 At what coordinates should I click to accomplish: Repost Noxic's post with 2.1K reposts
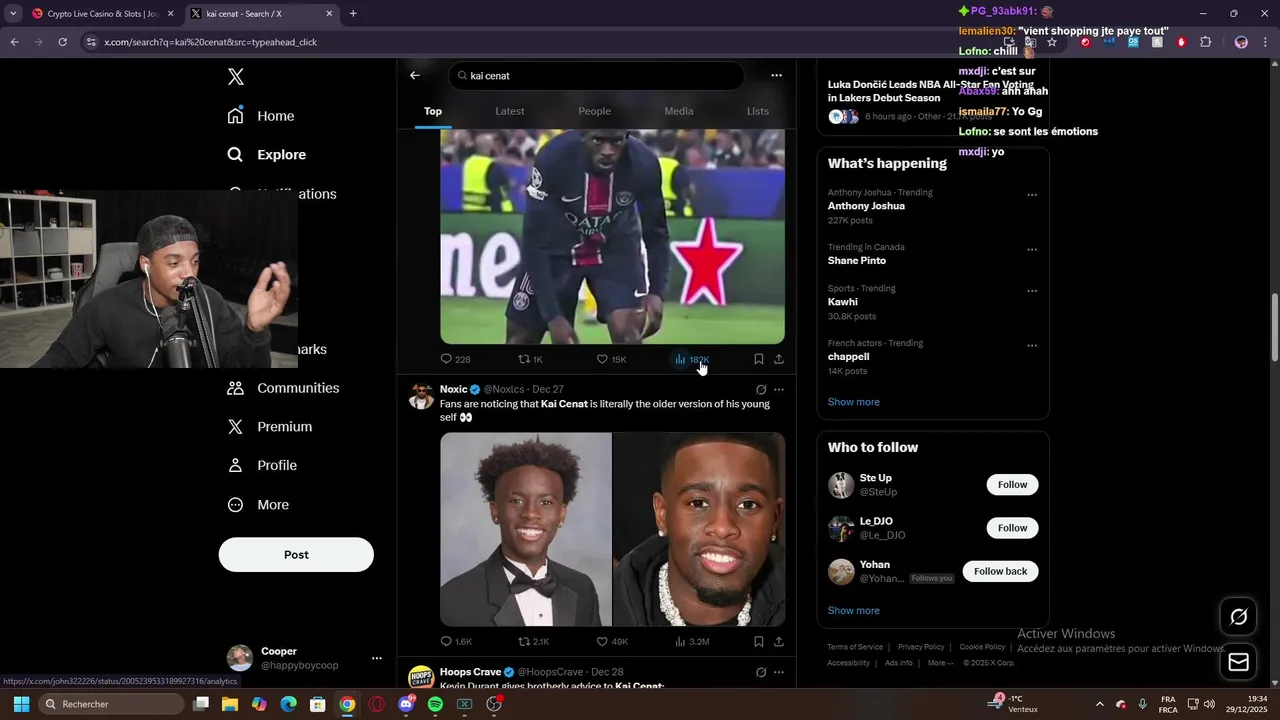coord(533,642)
